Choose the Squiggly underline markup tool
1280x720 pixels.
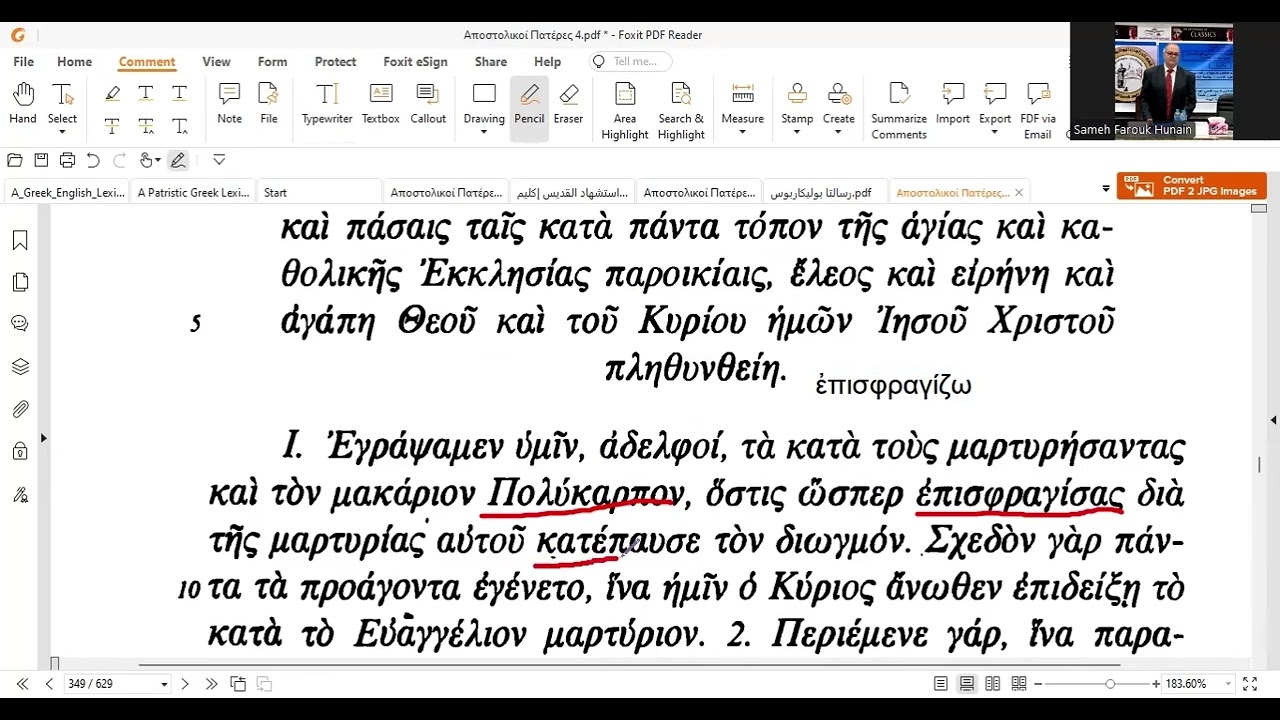click(146, 93)
